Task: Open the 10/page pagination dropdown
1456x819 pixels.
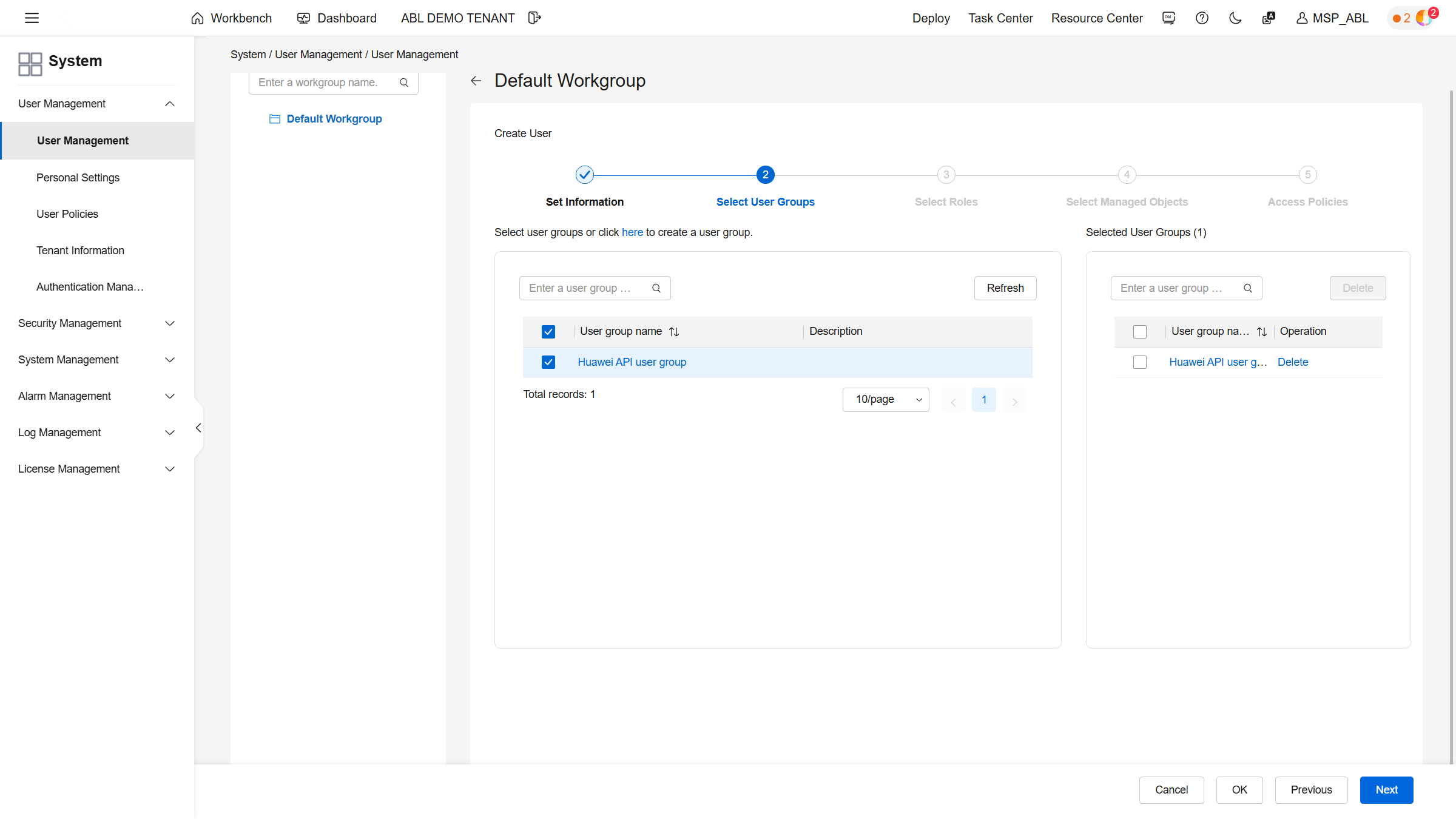Action: pos(886,400)
